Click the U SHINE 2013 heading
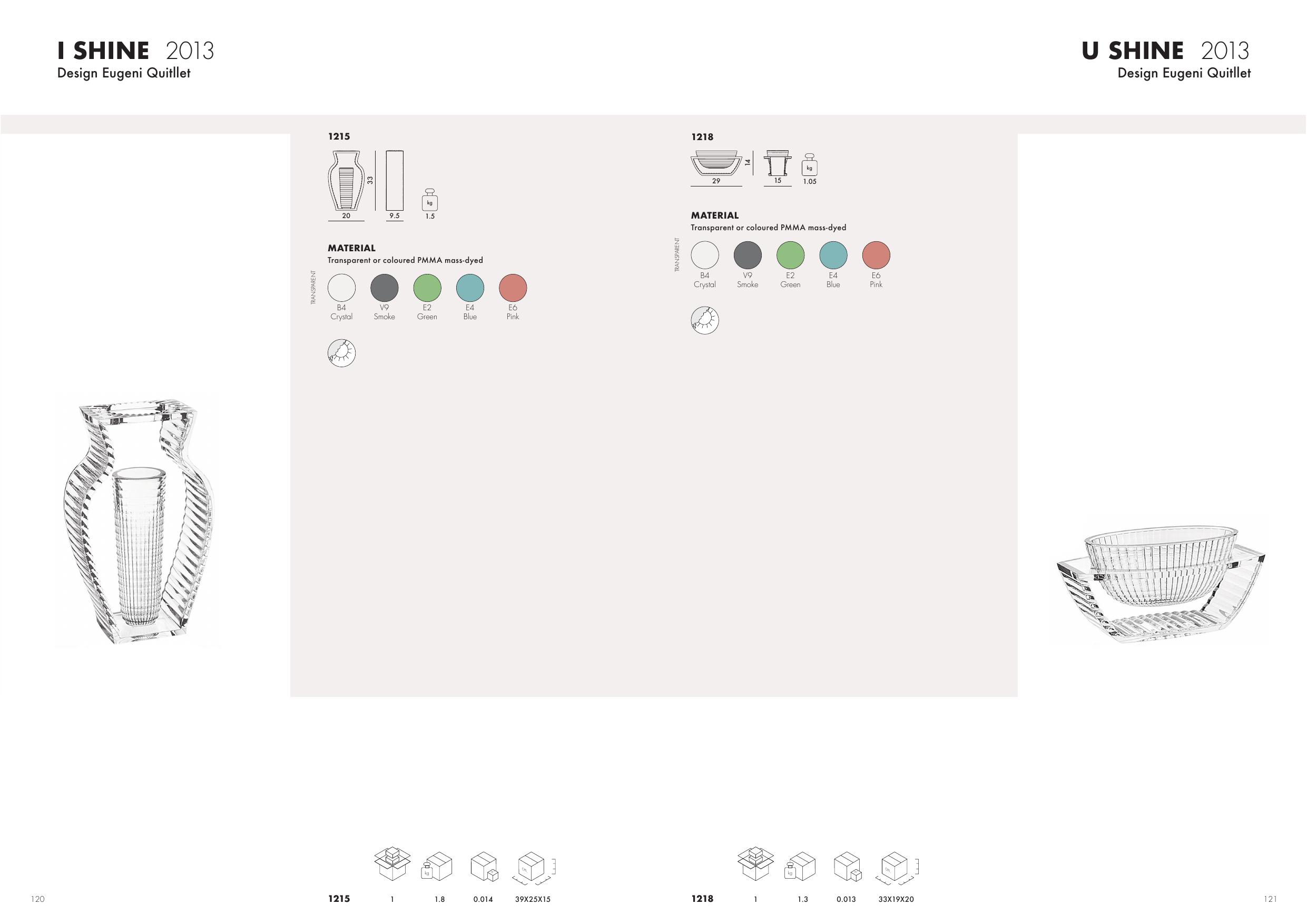Viewport: 1307px width, 924px height. pyautogui.click(x=1165, y=51)
